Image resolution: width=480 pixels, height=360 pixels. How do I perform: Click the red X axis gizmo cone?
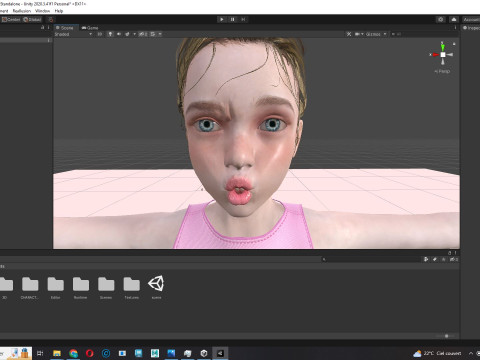click(435, 54)
